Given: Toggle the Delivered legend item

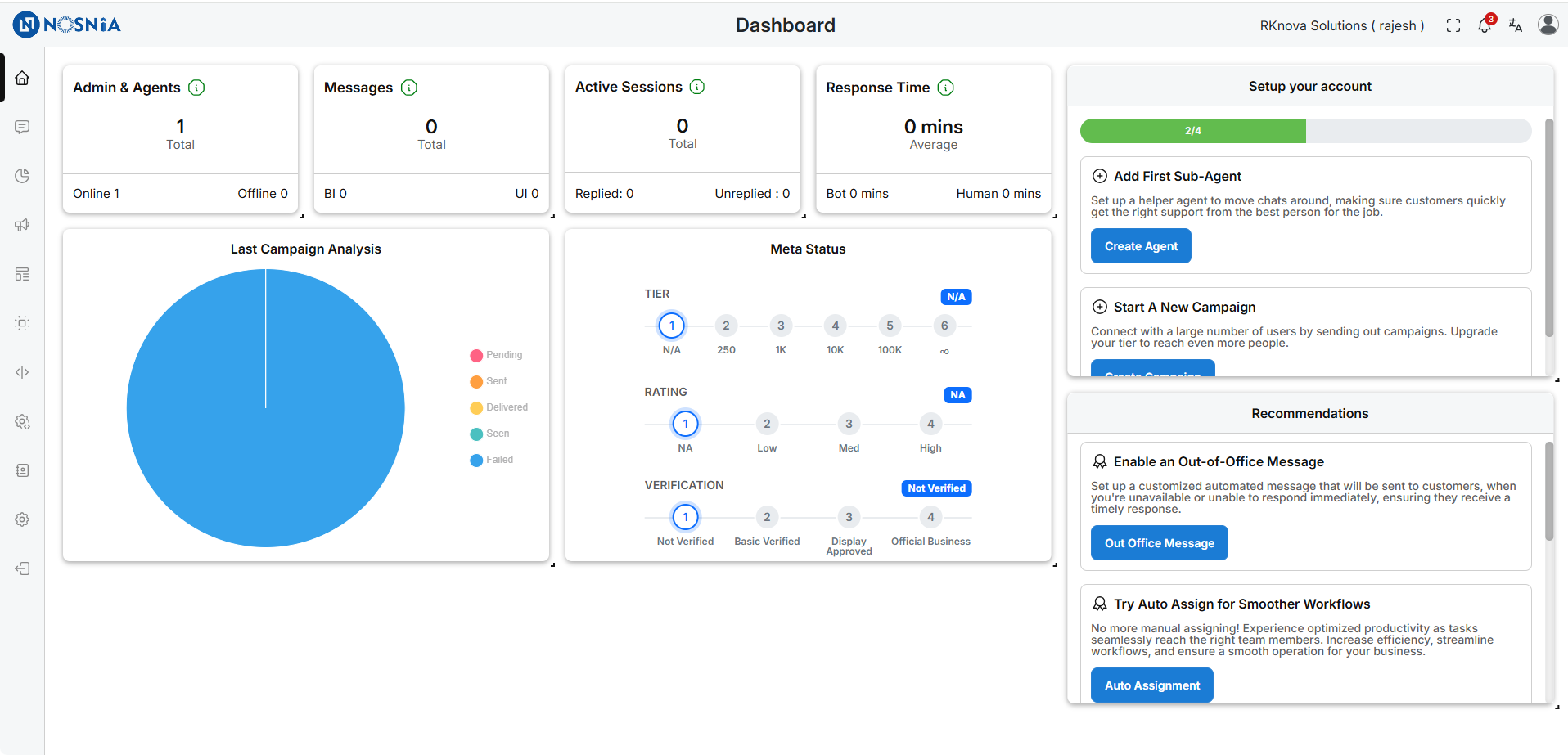Looking at the screenshot, I should pyautogui.click(x=499, y=407).
